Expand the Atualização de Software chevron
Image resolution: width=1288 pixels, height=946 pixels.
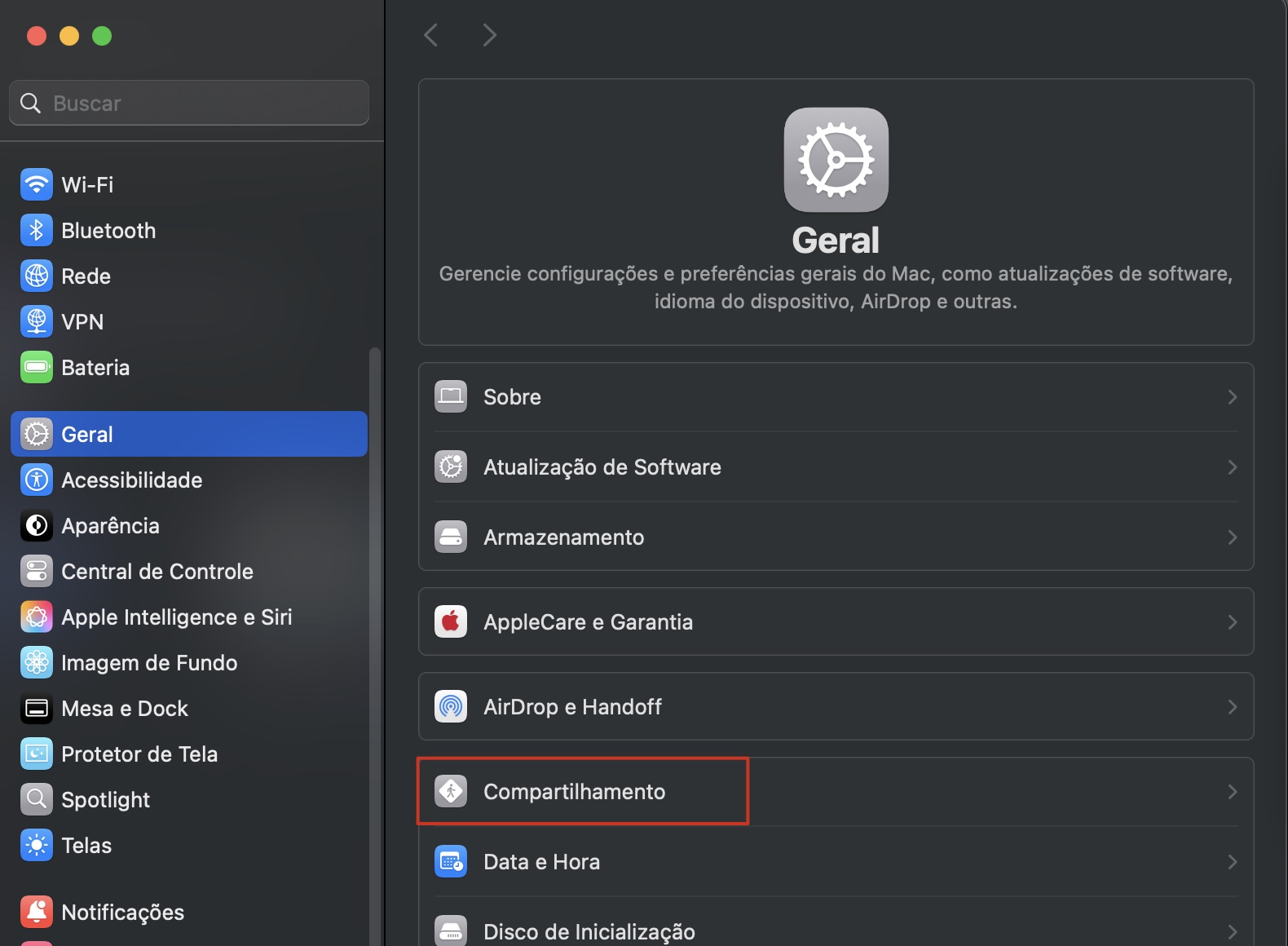[1233, 467]
